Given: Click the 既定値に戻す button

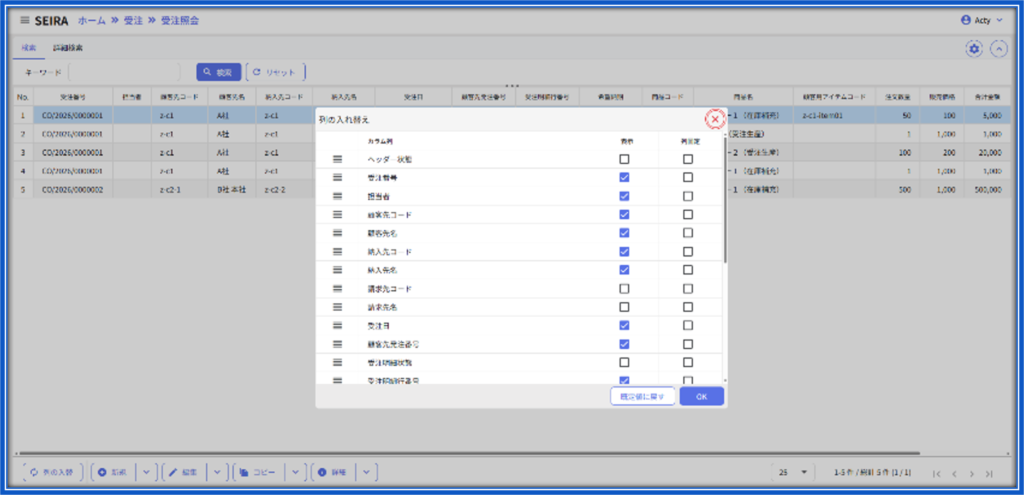Looking at the screenshot, I should pyautogui.click(x=643, y=396).
